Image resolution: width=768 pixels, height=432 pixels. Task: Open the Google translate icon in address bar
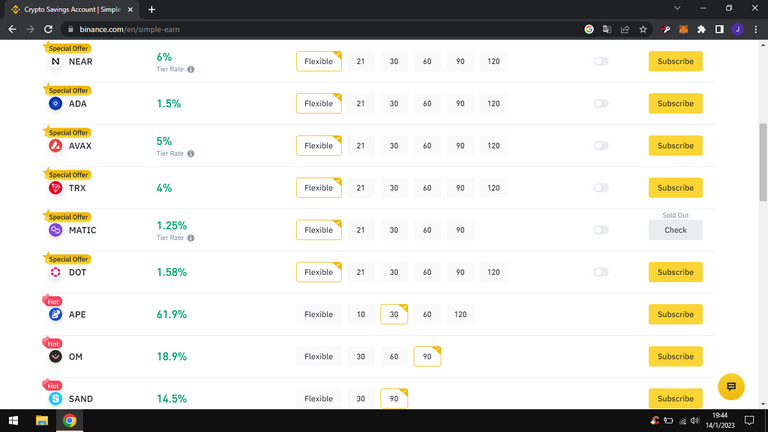coord(607,29)
